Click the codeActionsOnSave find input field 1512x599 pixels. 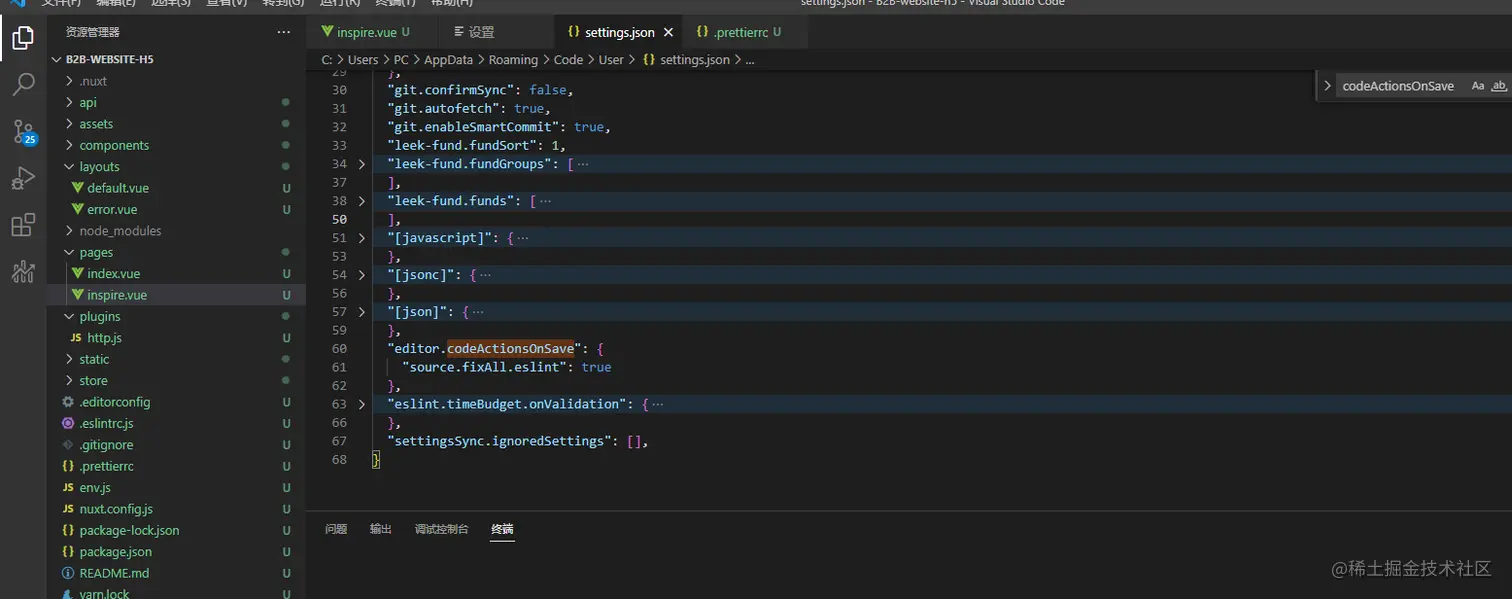1400,86
